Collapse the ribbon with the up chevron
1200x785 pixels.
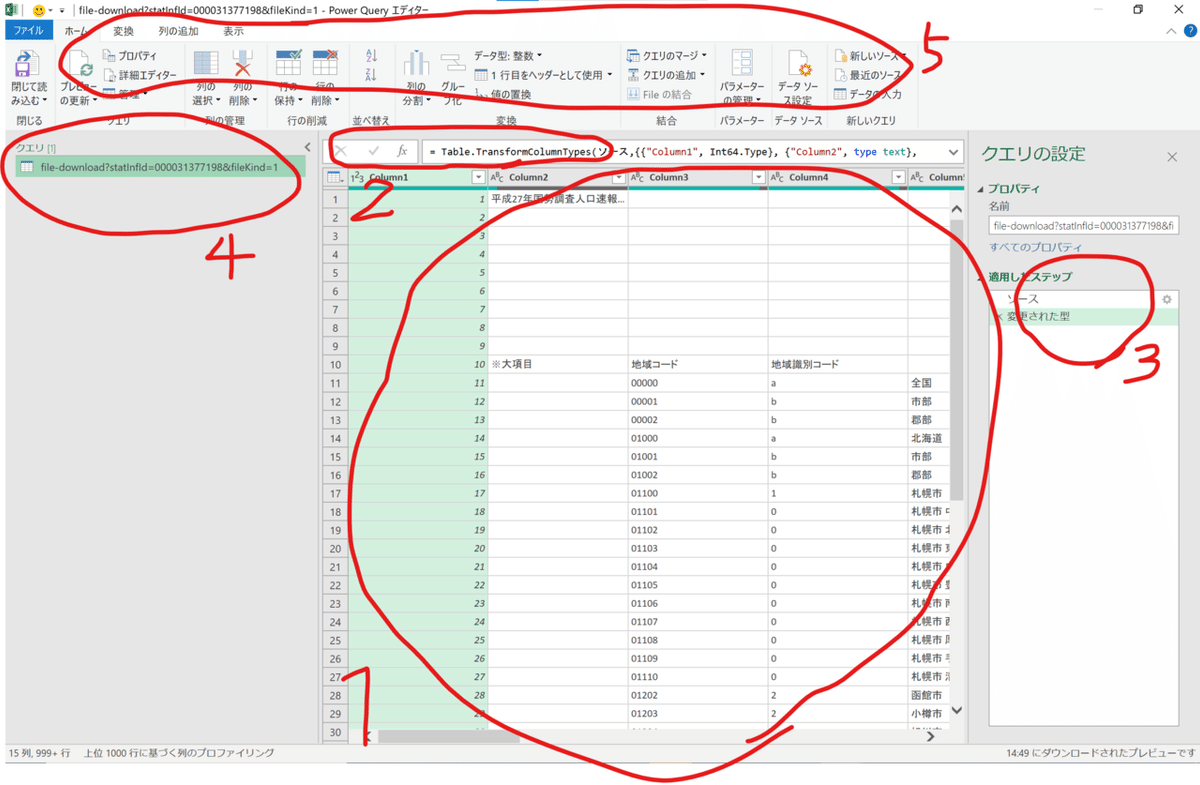pyautogui.click(x=1172, y=31)
